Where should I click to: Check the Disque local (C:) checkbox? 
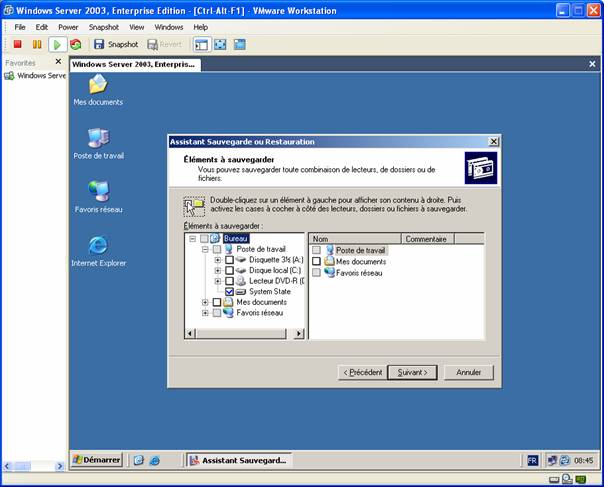(x=229, y=270)
